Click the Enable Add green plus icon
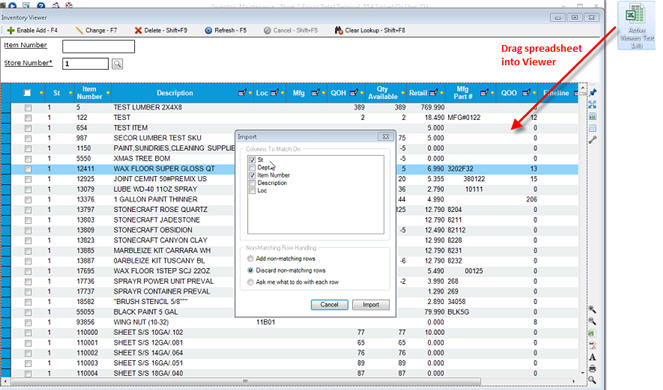The image size is (663, 390). tap(11, 30)
